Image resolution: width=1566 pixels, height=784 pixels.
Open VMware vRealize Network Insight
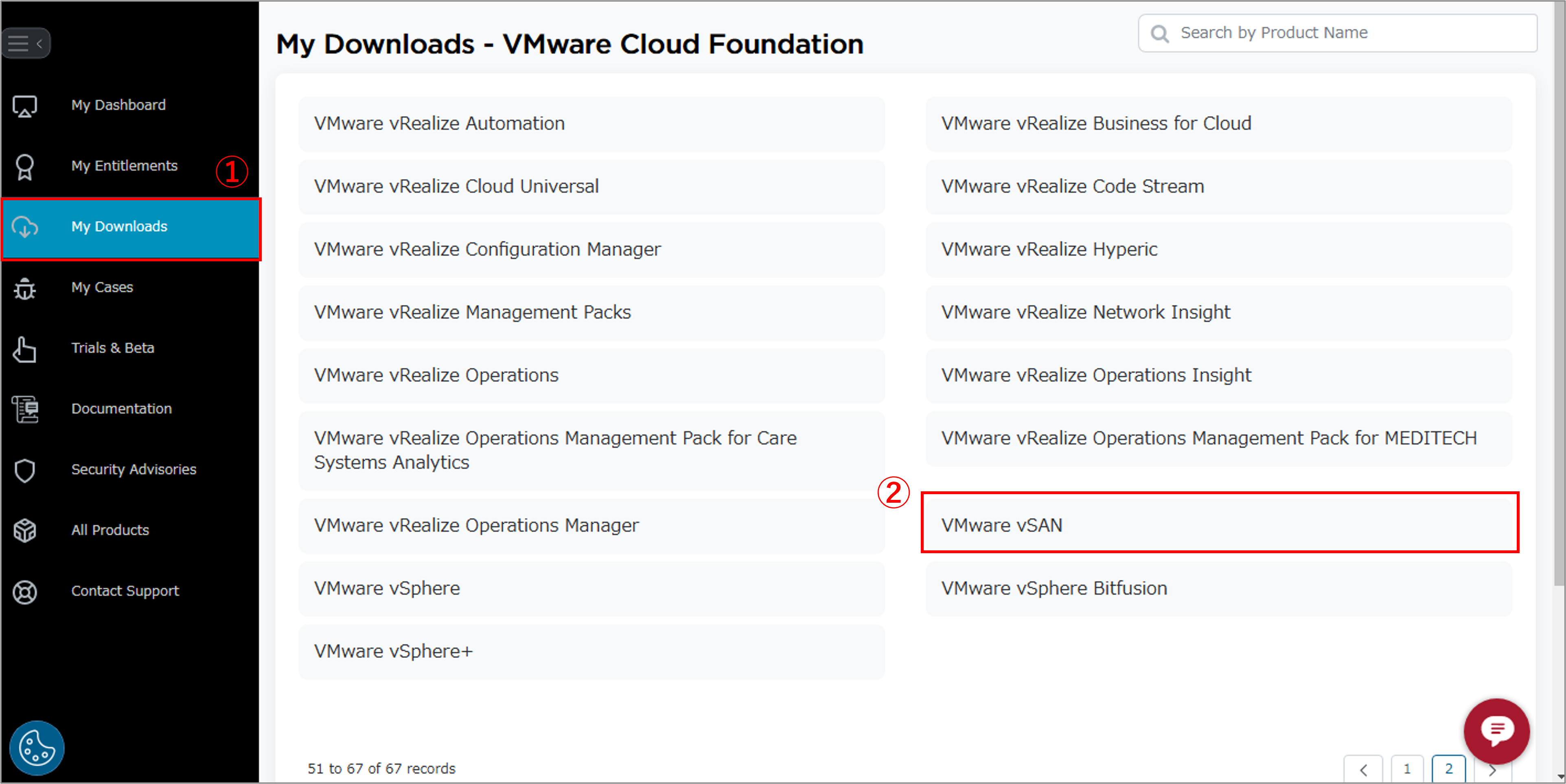(x=1218, y=313)
